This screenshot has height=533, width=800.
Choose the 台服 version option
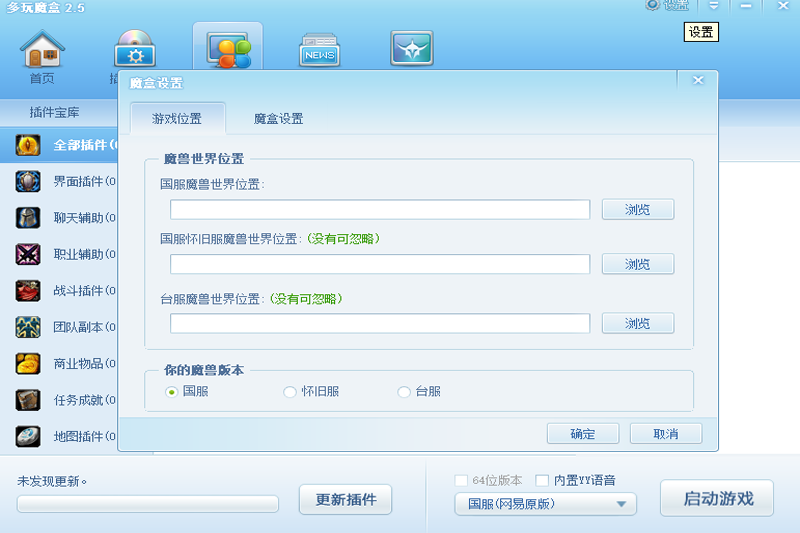tap(404, 392)
